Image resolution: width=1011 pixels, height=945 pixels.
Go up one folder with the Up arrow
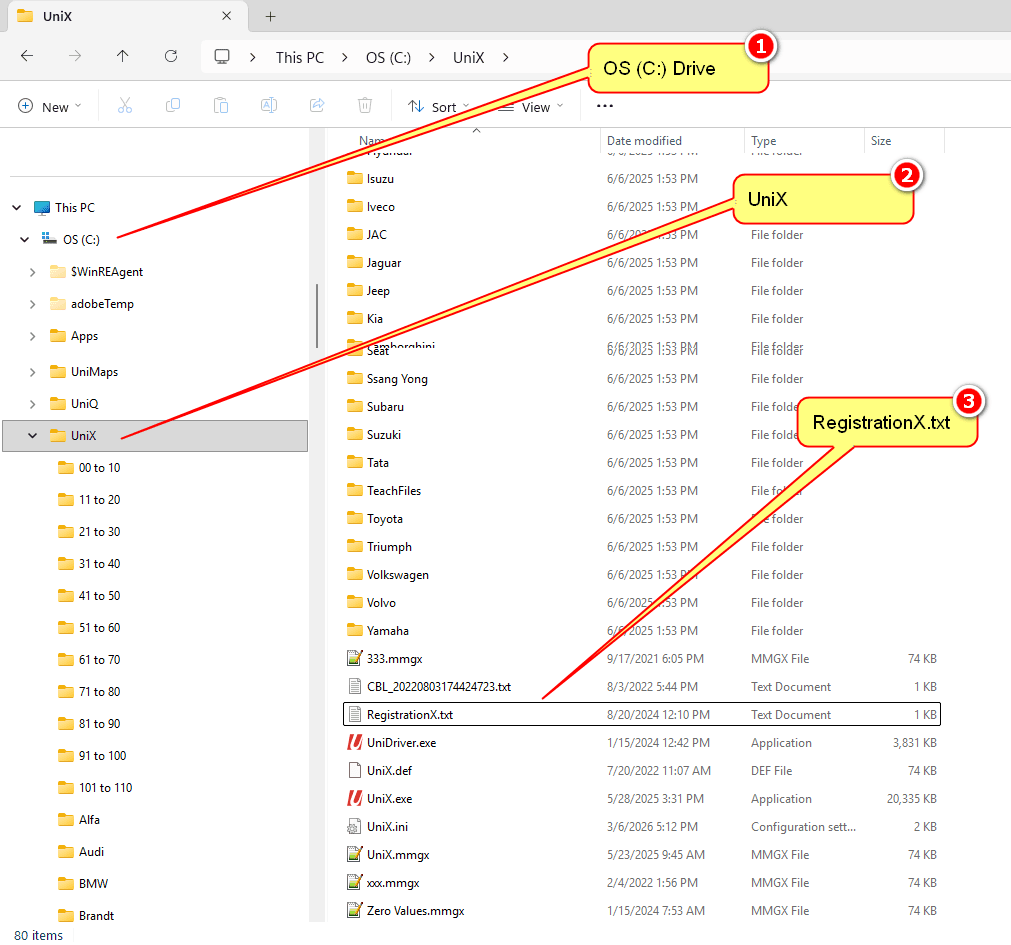tap(123, 57)
